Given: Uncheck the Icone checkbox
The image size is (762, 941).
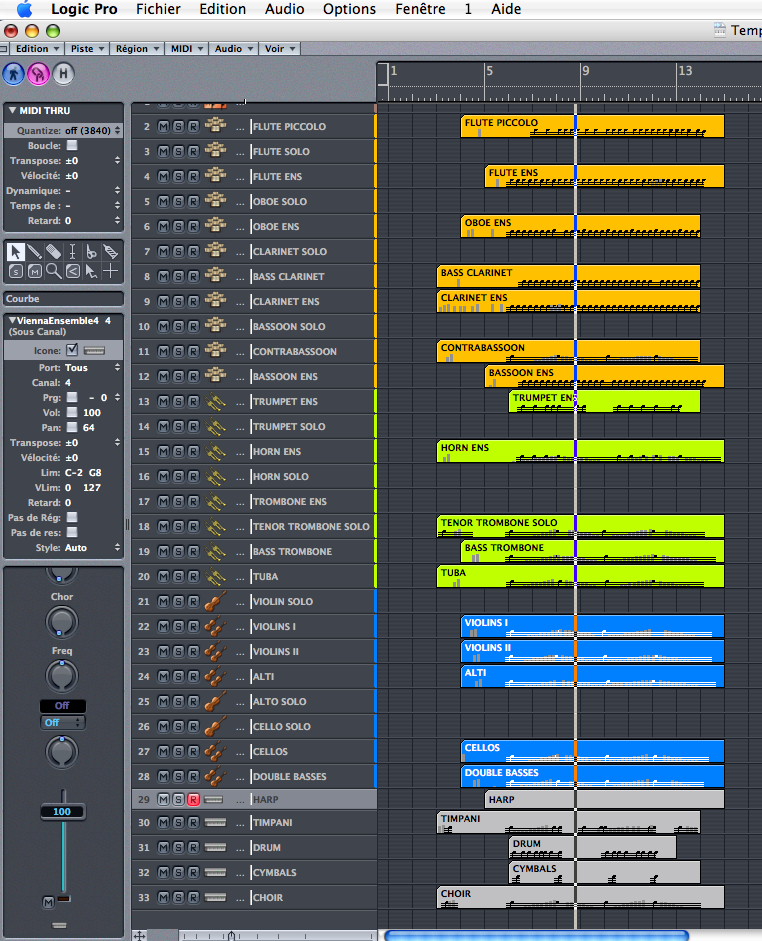Looking at the screenshot, I should pos(72,350).
